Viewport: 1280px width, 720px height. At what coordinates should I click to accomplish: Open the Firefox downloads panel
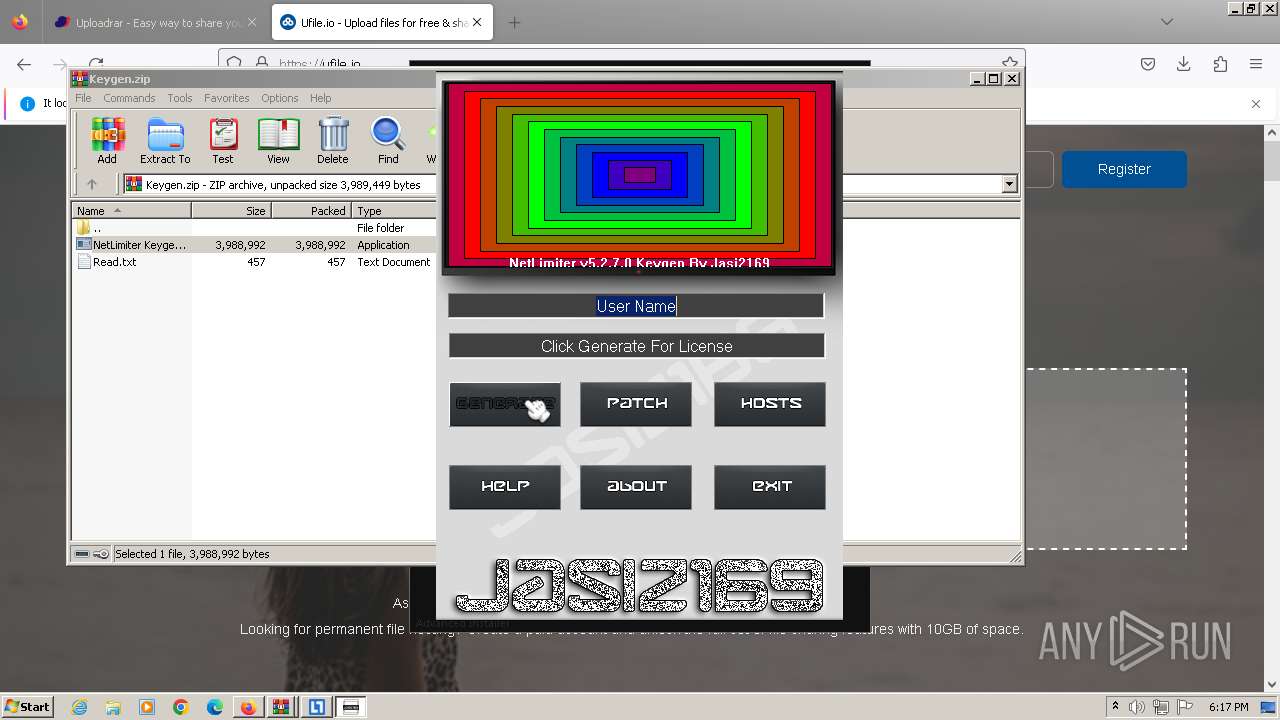pos(1184,64)
